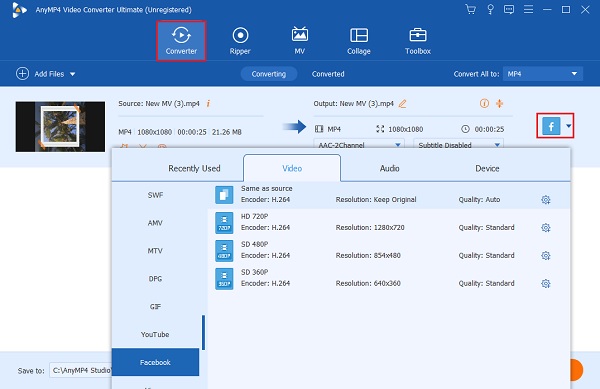
Task: Show the Converting list
Action: pyautogui.click(x=269, y=74)
